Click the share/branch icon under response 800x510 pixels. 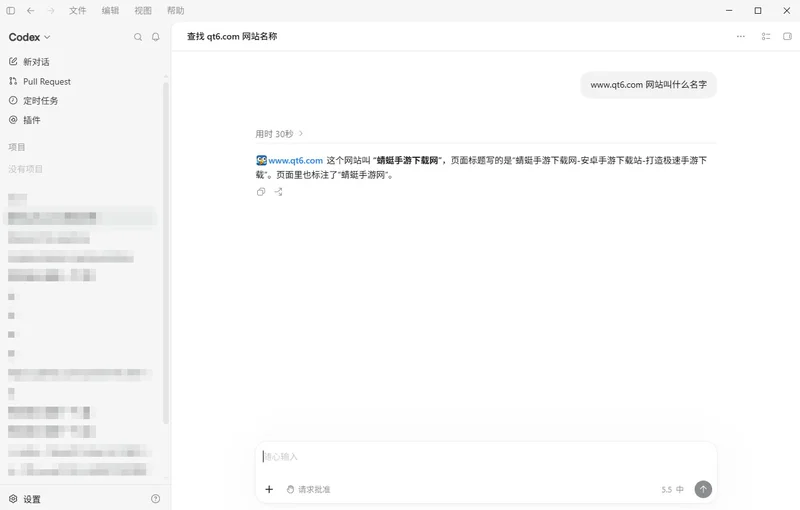(278, 192)
